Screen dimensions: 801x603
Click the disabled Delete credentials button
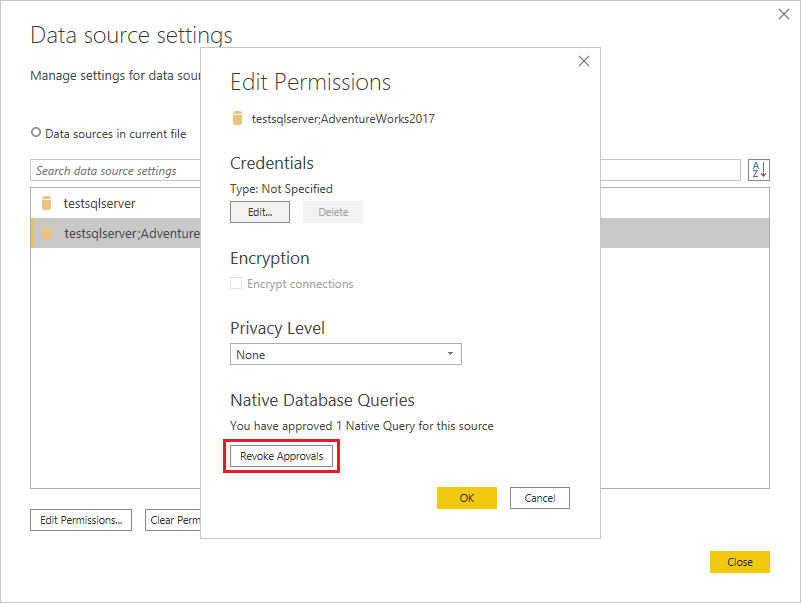pos(333,212)
